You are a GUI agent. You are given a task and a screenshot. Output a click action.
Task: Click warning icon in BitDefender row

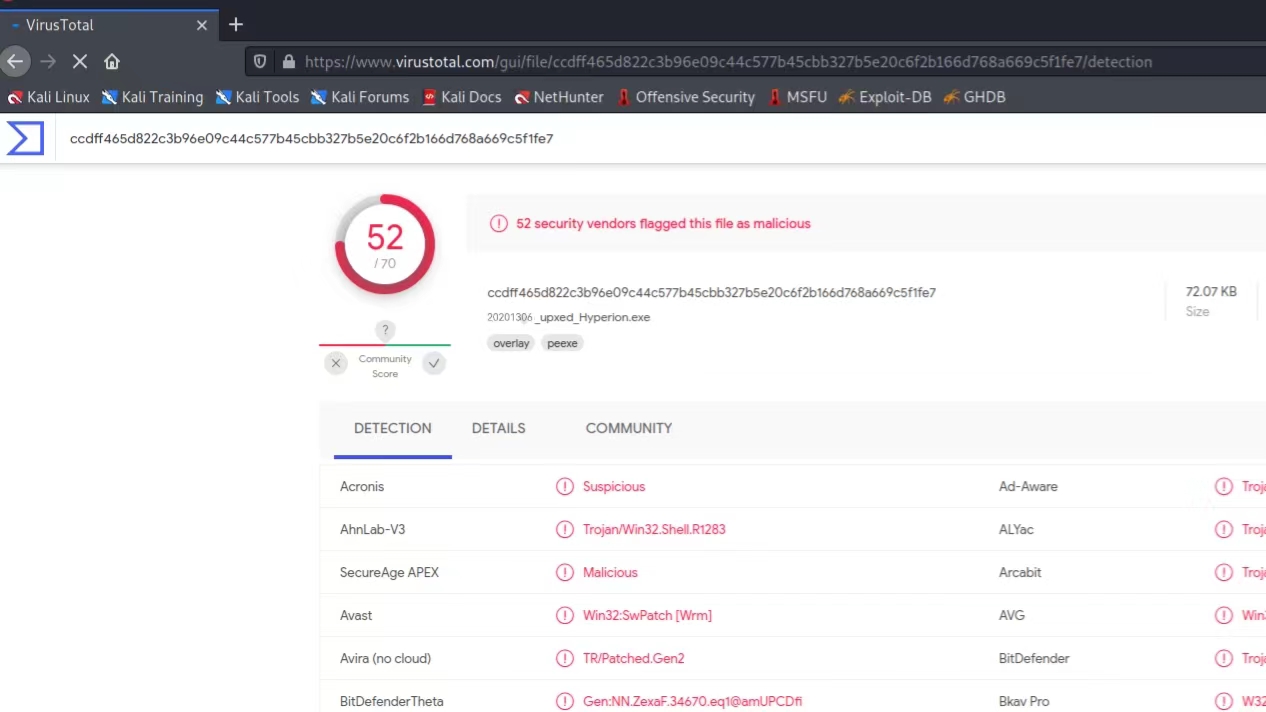pyautogui.click(x=1223, y=658)
